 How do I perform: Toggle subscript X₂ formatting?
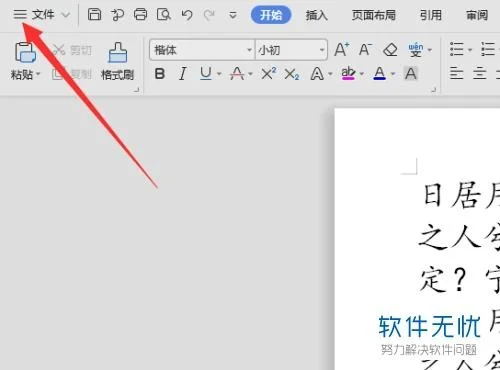(x=292, y=74)
